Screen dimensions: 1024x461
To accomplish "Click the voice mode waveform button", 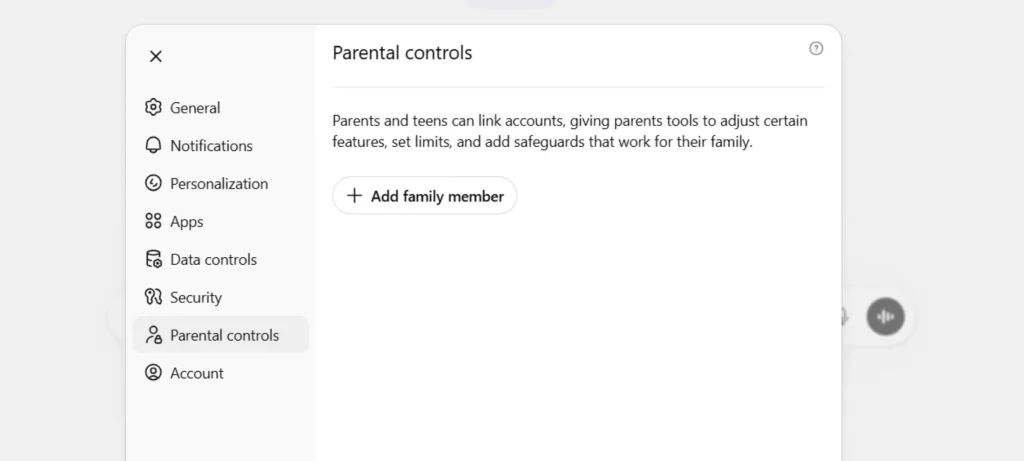I will pos(885,316).
